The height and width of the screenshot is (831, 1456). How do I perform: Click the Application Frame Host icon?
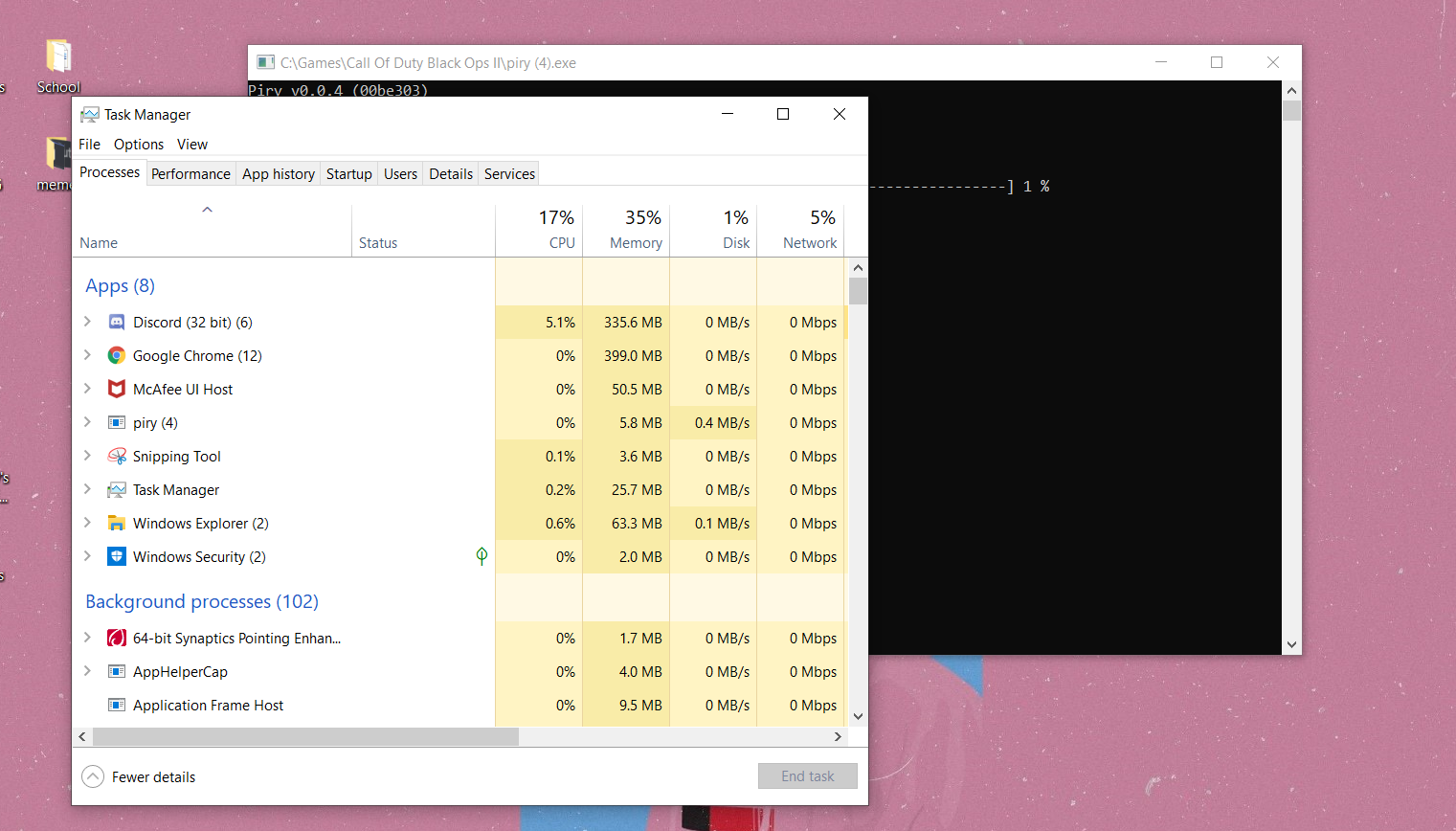(117, 706)
